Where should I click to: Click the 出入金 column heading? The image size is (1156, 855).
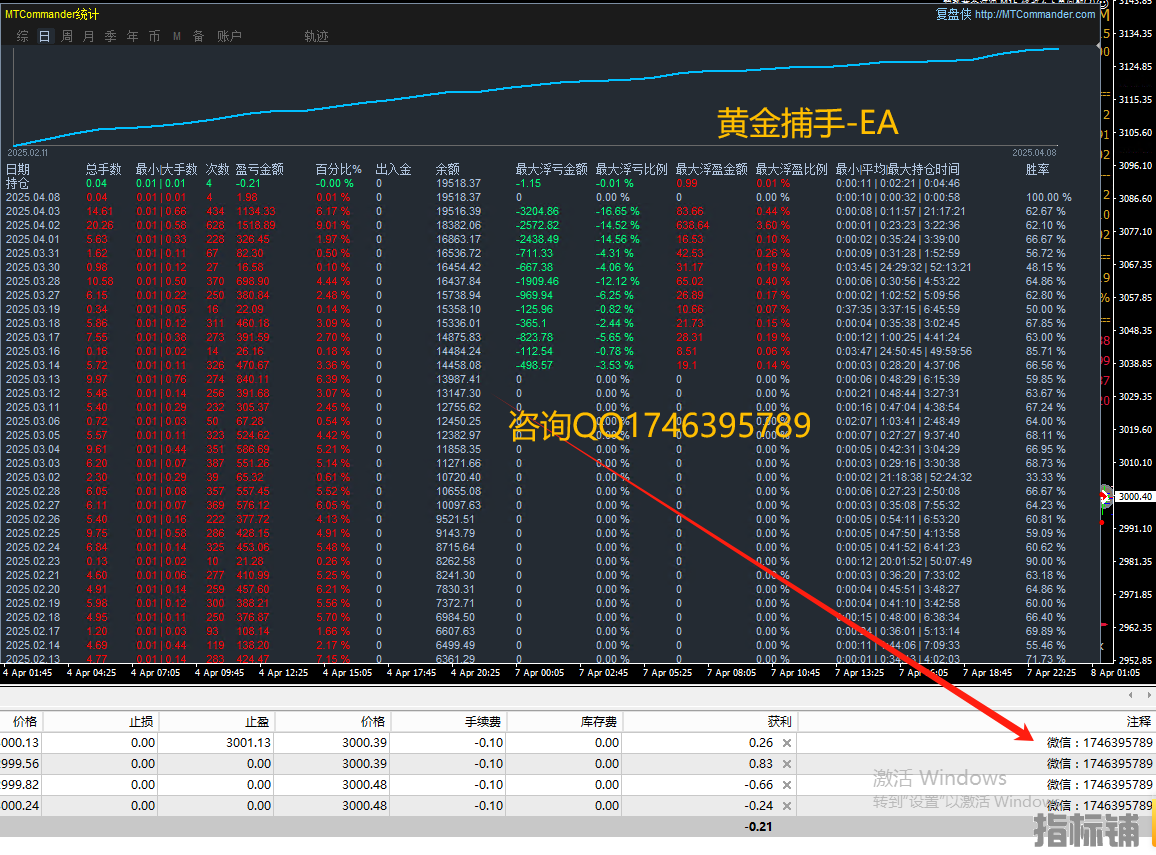click(x=394, y=170)
